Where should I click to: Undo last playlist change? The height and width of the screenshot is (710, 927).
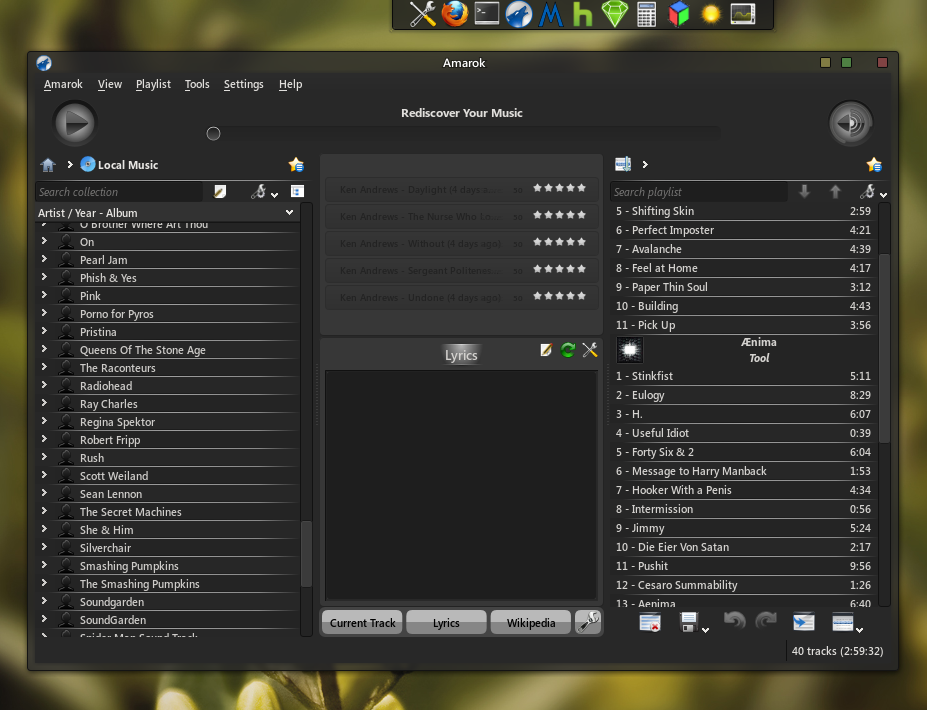[734, 620]
